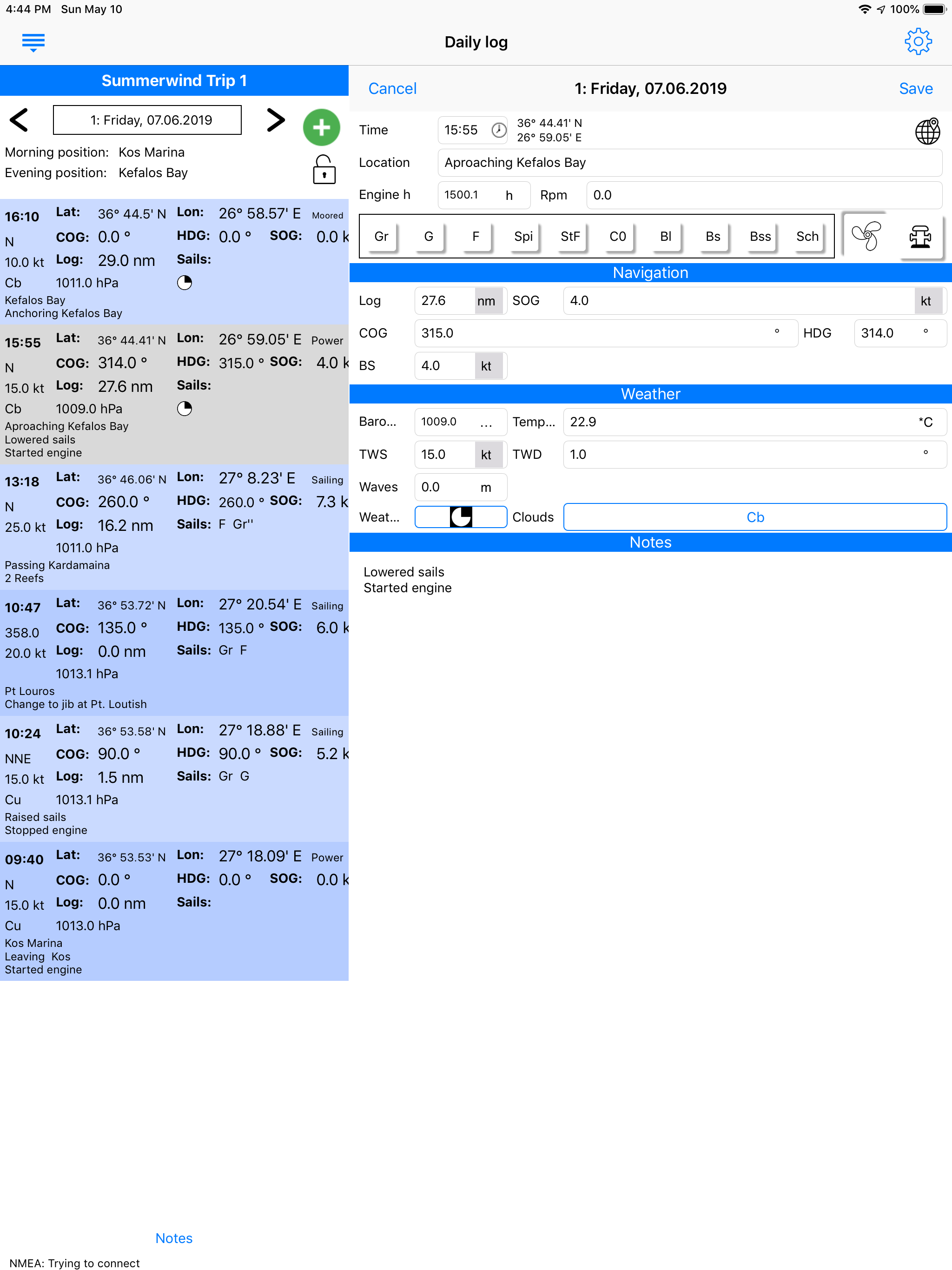Go to previous day arrow

point(20,120)
